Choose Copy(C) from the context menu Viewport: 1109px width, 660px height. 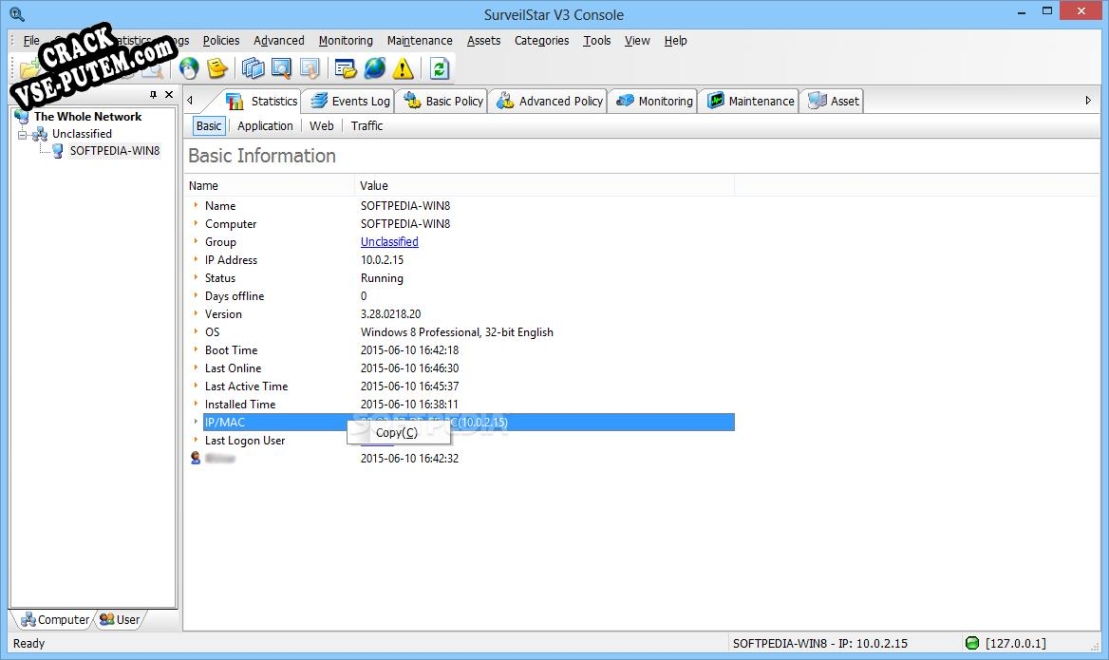397,432
